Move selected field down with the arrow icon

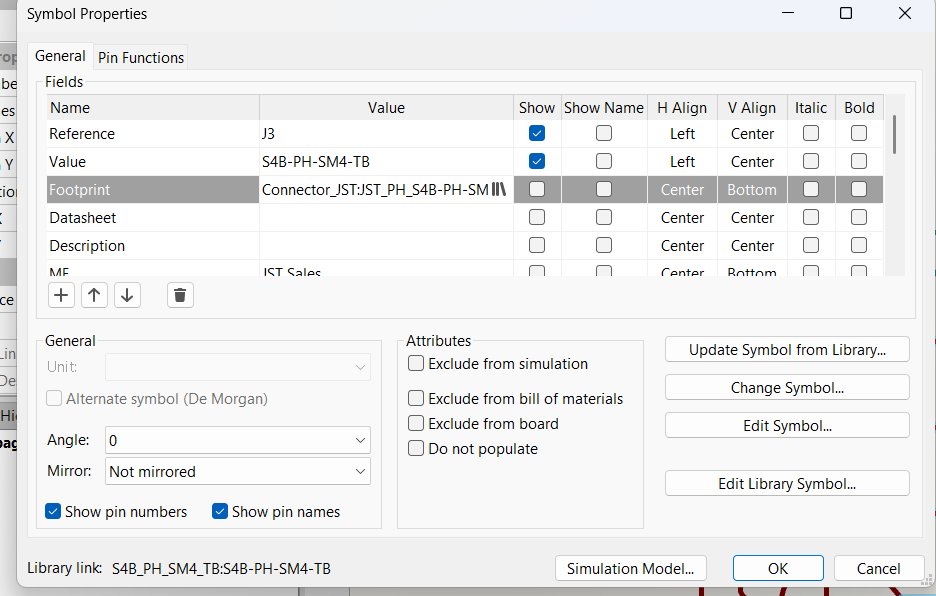click(x=128, y=295)
